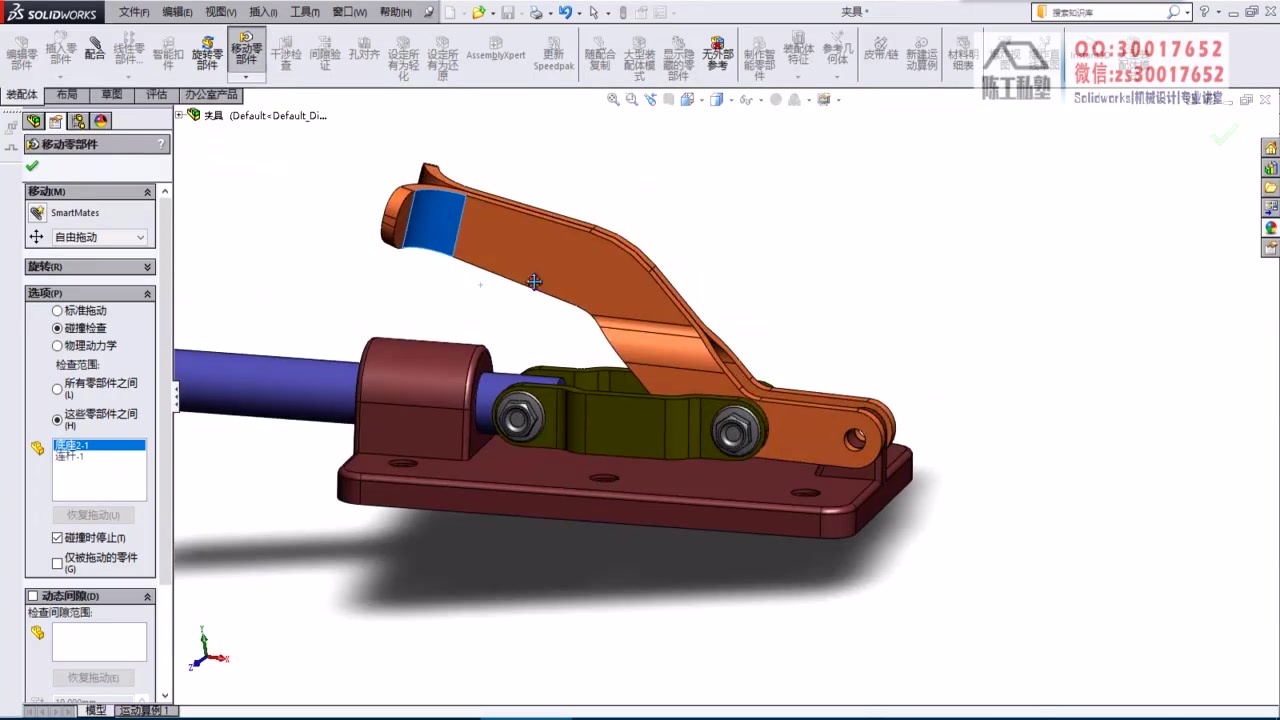The image size is (1280, 720).
Task: Switch to the 办公室产品 tab
Action: 211,95
